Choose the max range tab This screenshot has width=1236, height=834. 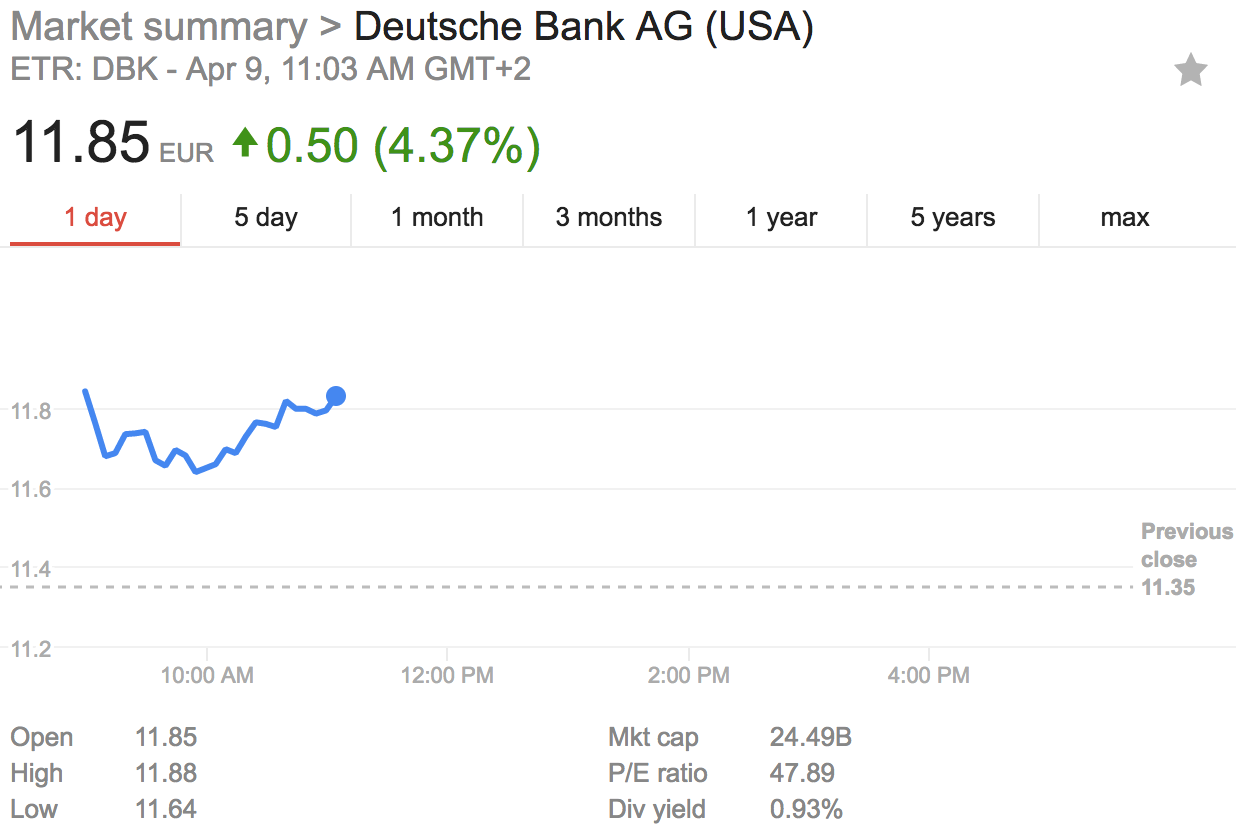(x=1125, y=218)
